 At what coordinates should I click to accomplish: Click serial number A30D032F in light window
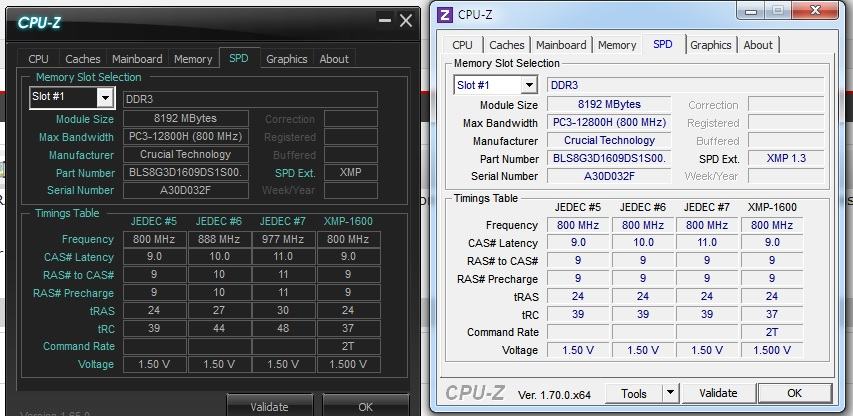tap(609, 176)
